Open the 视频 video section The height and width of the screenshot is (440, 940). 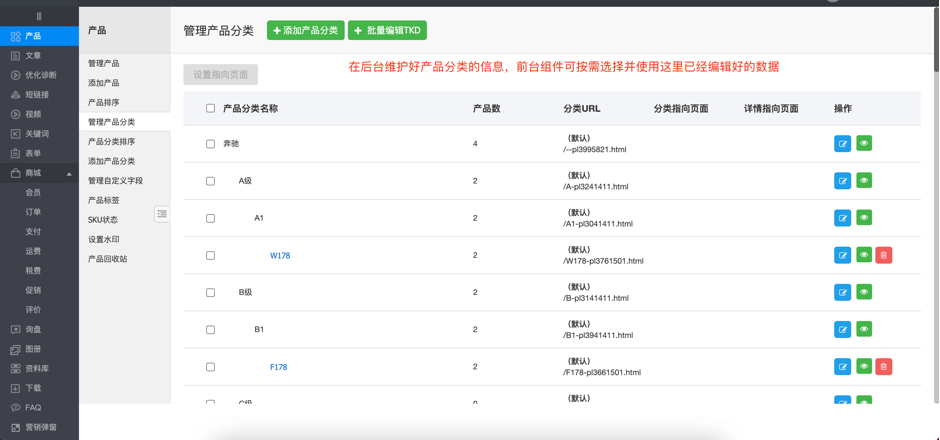[39, 114]
